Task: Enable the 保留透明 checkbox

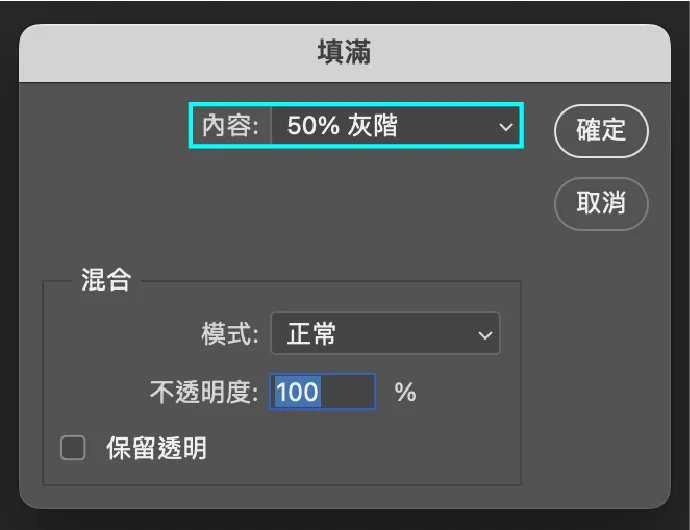Action: (73, 448)
